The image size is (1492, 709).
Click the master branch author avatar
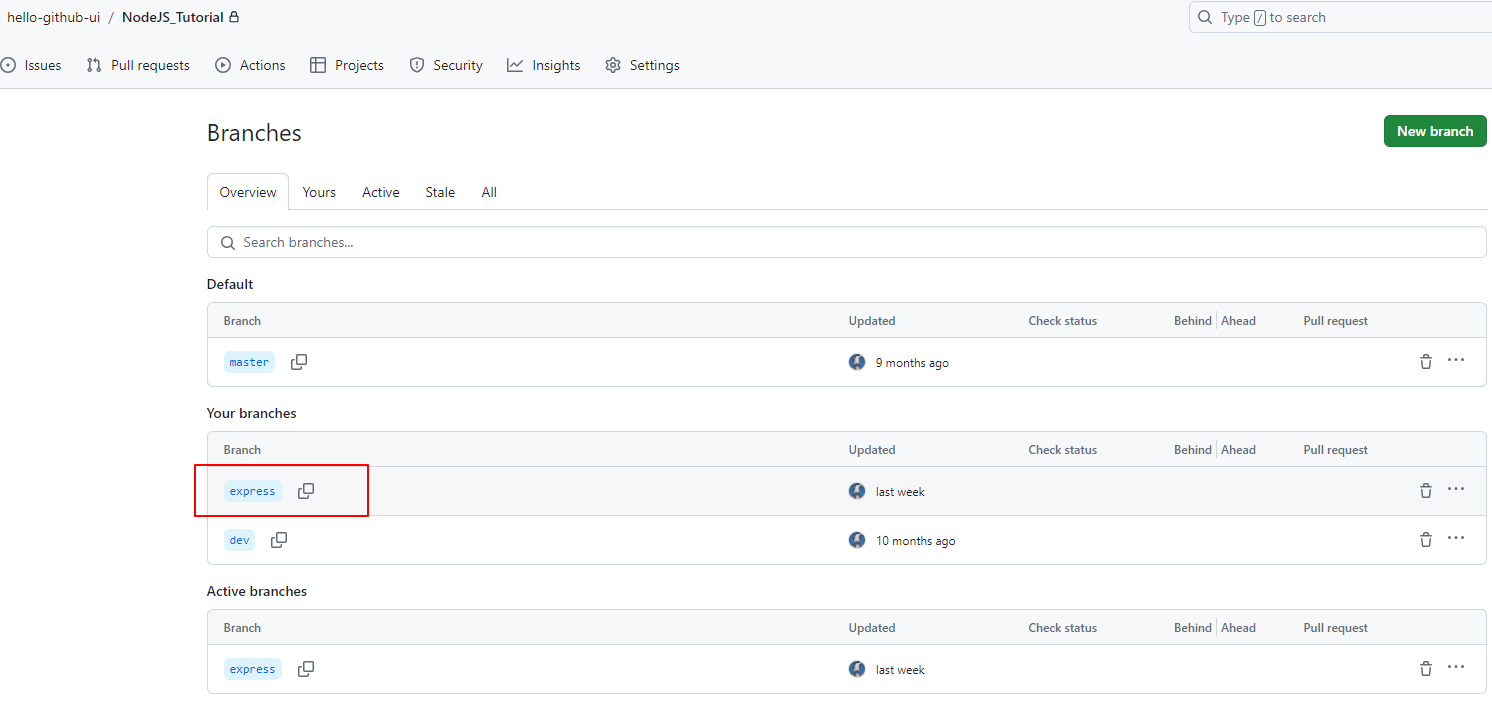857,362
